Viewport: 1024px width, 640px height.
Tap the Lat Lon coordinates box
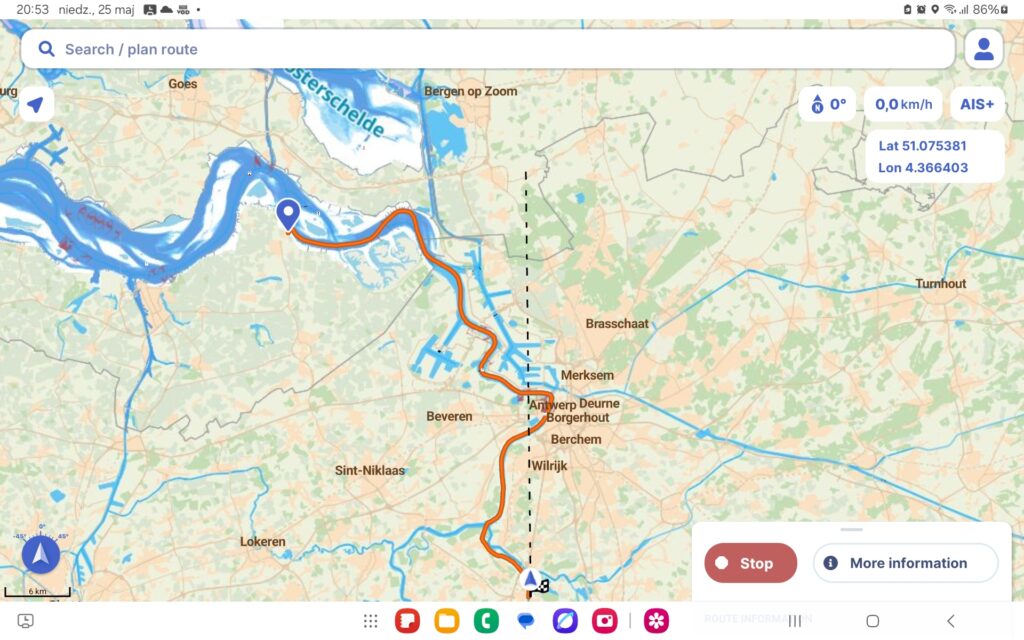click(935, 157)
